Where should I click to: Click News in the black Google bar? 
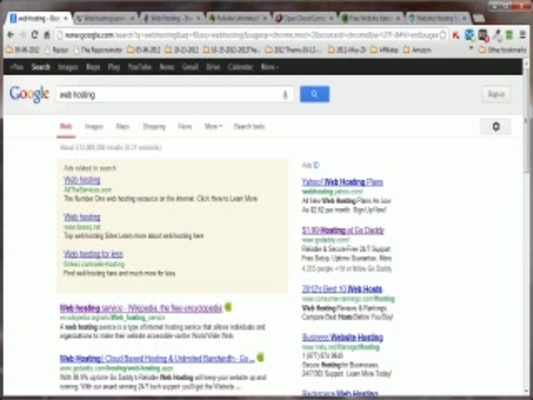(x=167, y=67)
